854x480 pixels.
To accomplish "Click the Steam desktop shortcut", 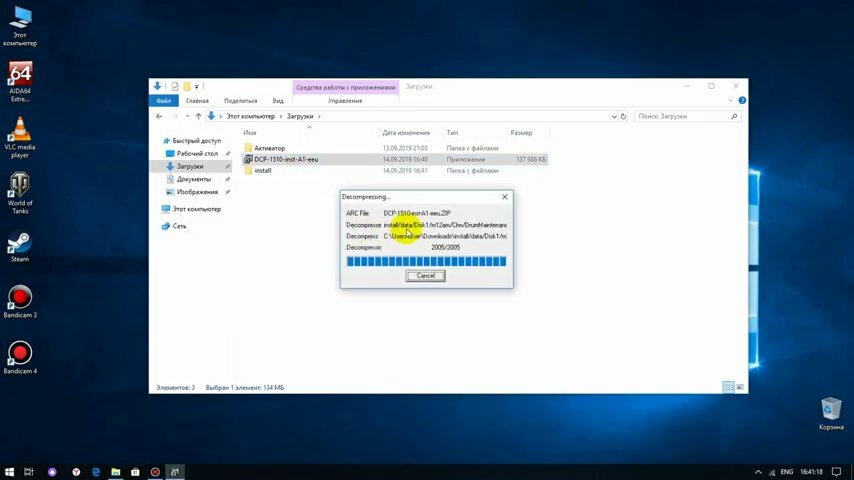I will (x=20, y=246).
